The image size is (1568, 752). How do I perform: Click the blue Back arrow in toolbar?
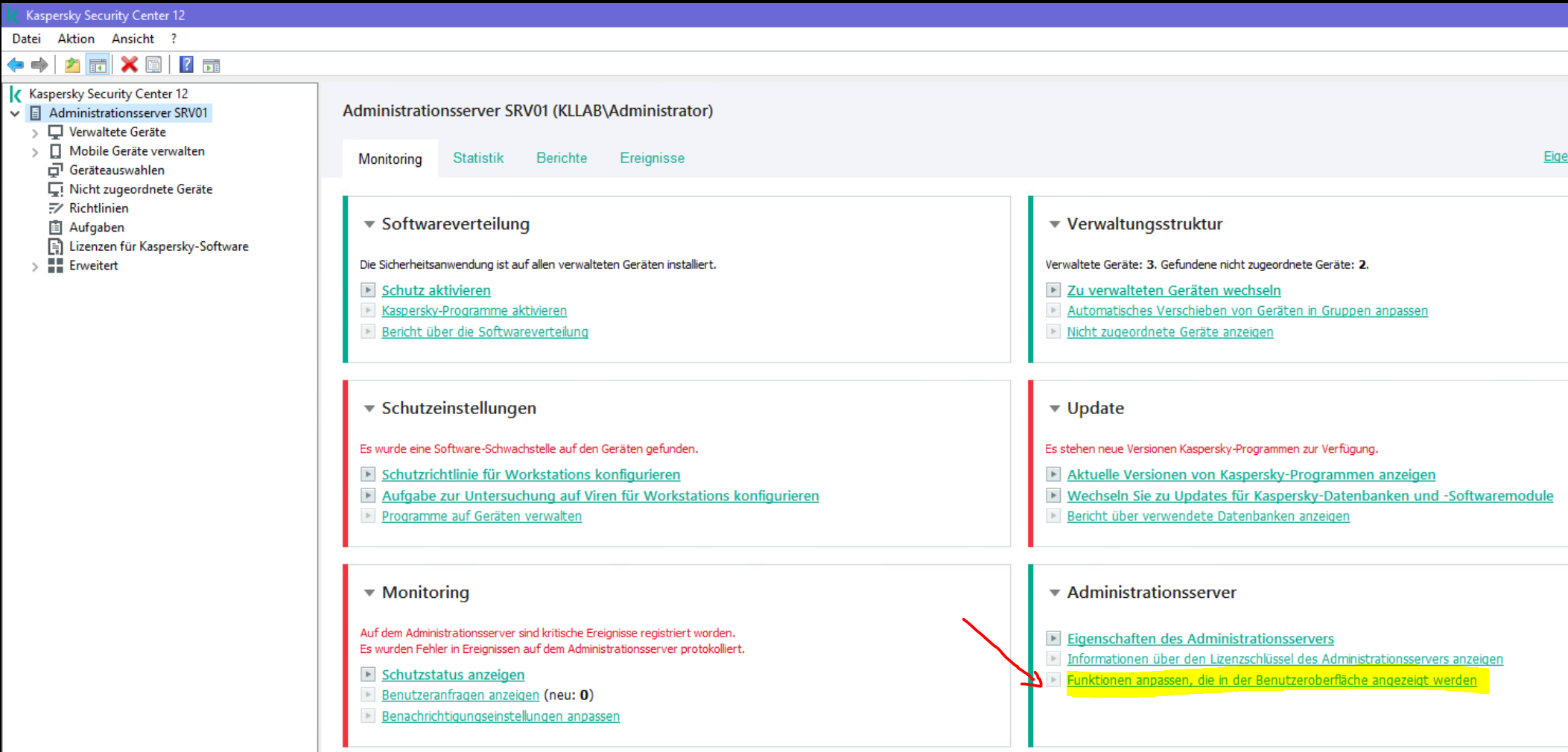pos(16,65)
